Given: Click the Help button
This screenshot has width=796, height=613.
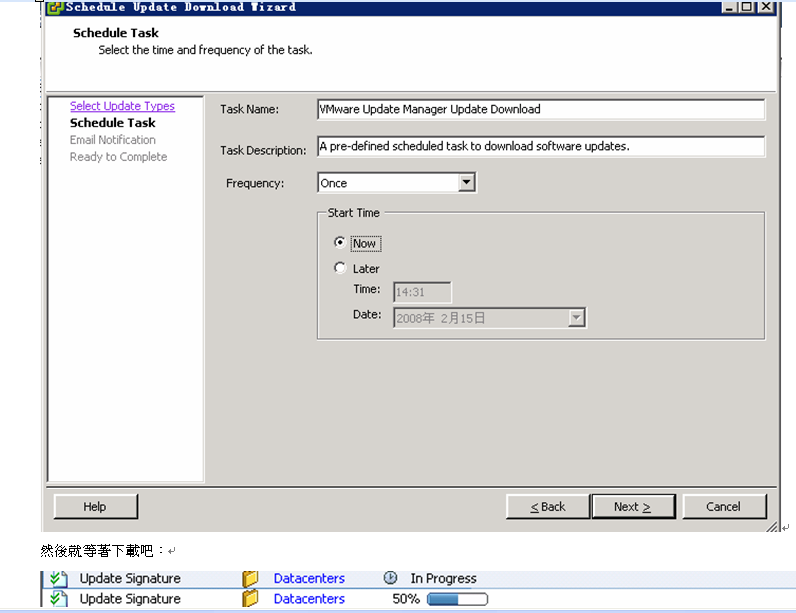Looking at the screenshot, I should 95,506.
